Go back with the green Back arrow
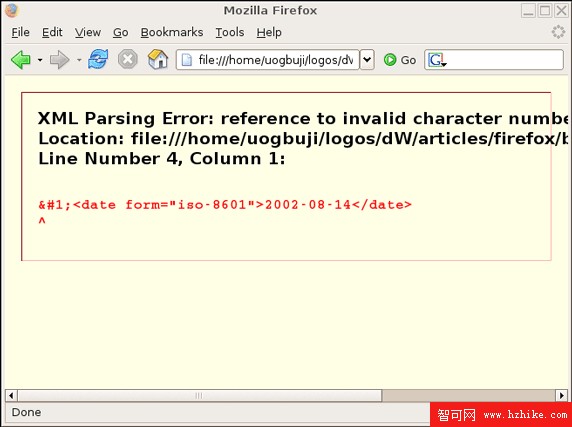Screen dimensions: 572x427 (x=20, y=60)
